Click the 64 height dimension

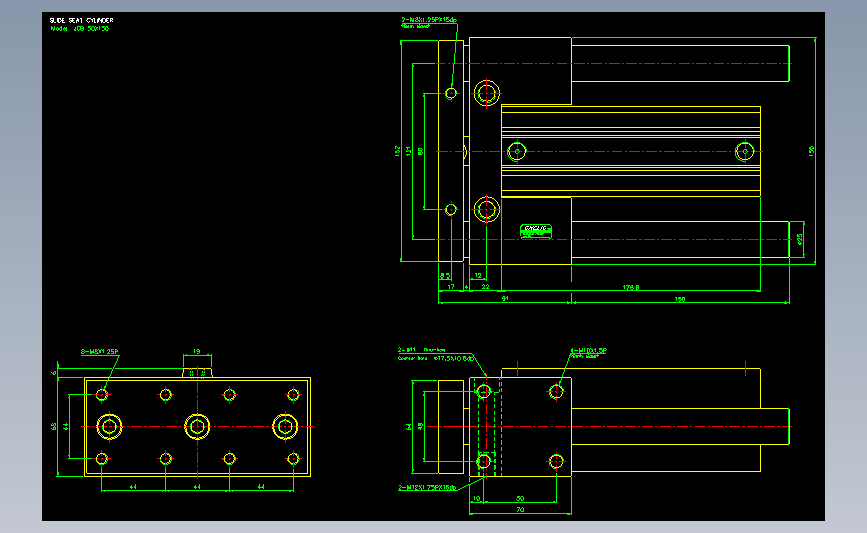[x=409, y=426]
